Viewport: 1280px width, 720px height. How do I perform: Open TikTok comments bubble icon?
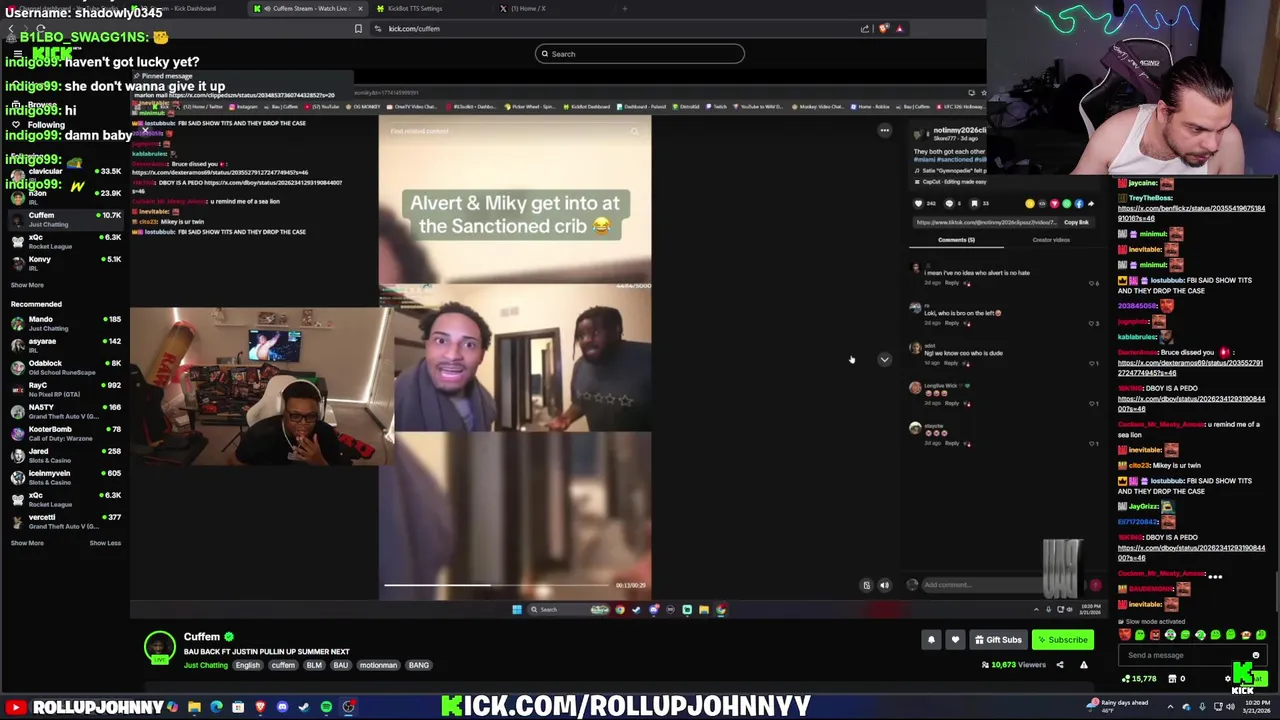949,204
